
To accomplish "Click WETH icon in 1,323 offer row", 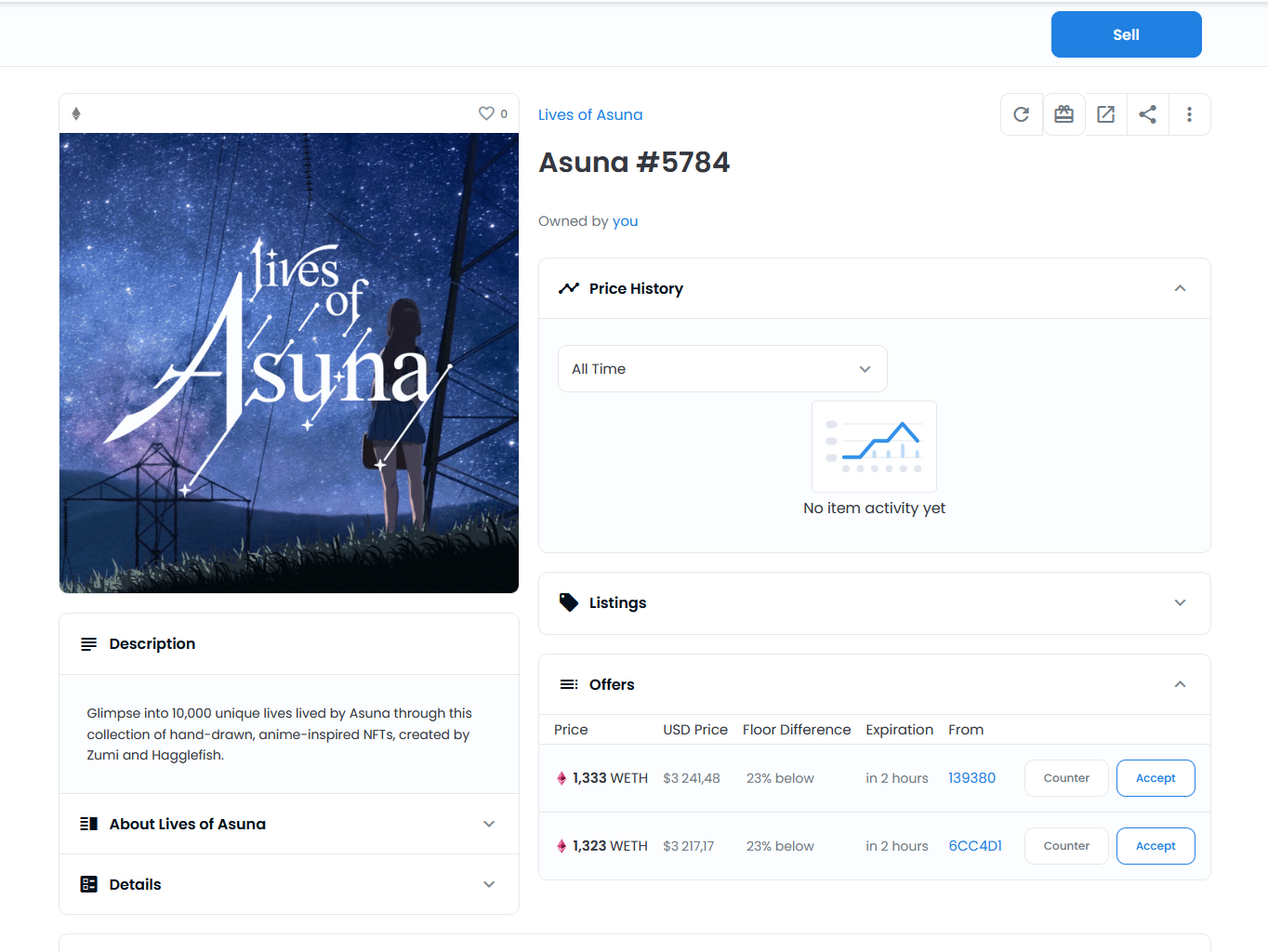I will (561, 846).
